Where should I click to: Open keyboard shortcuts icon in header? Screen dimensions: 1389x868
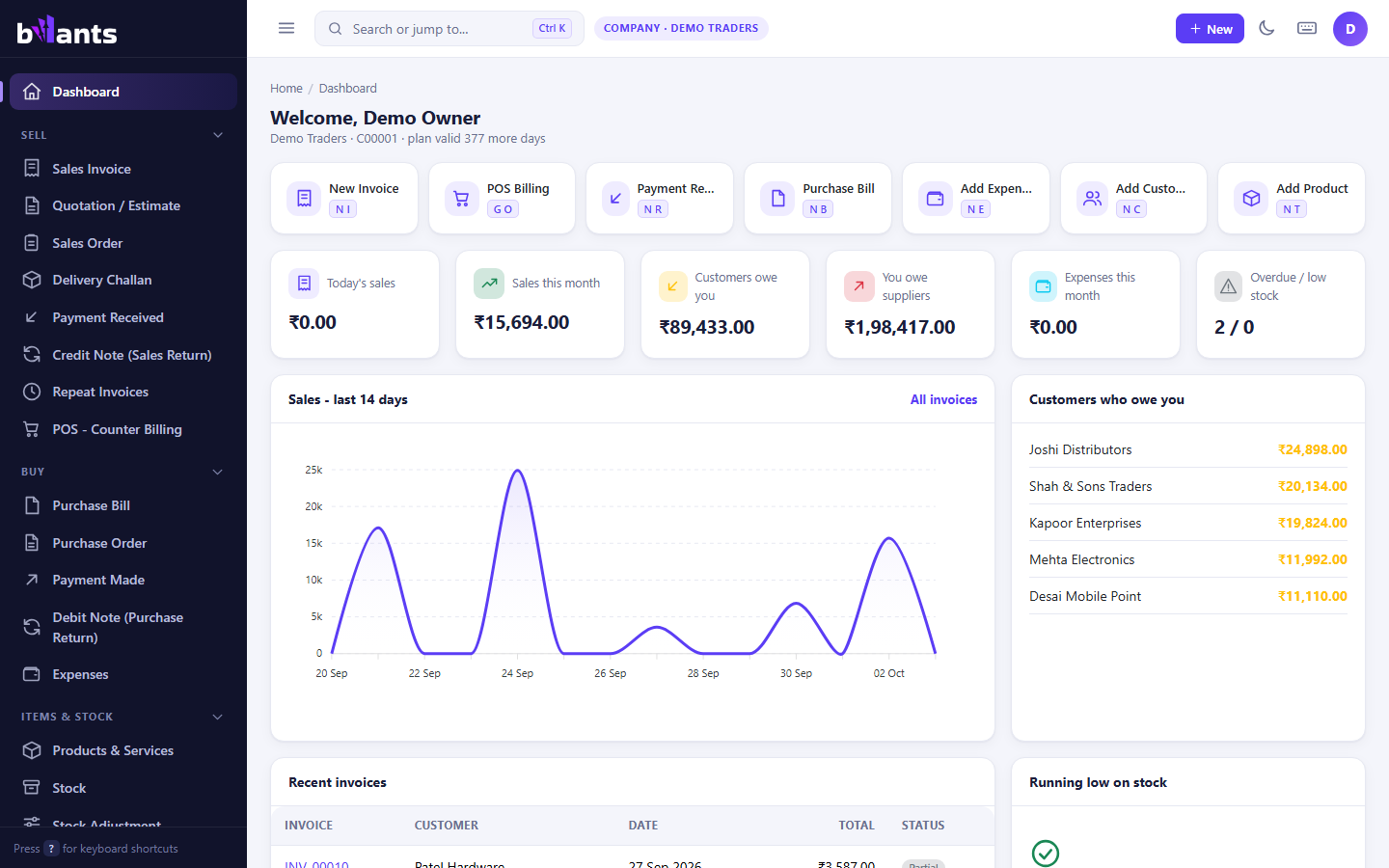tap(1307, 28)
